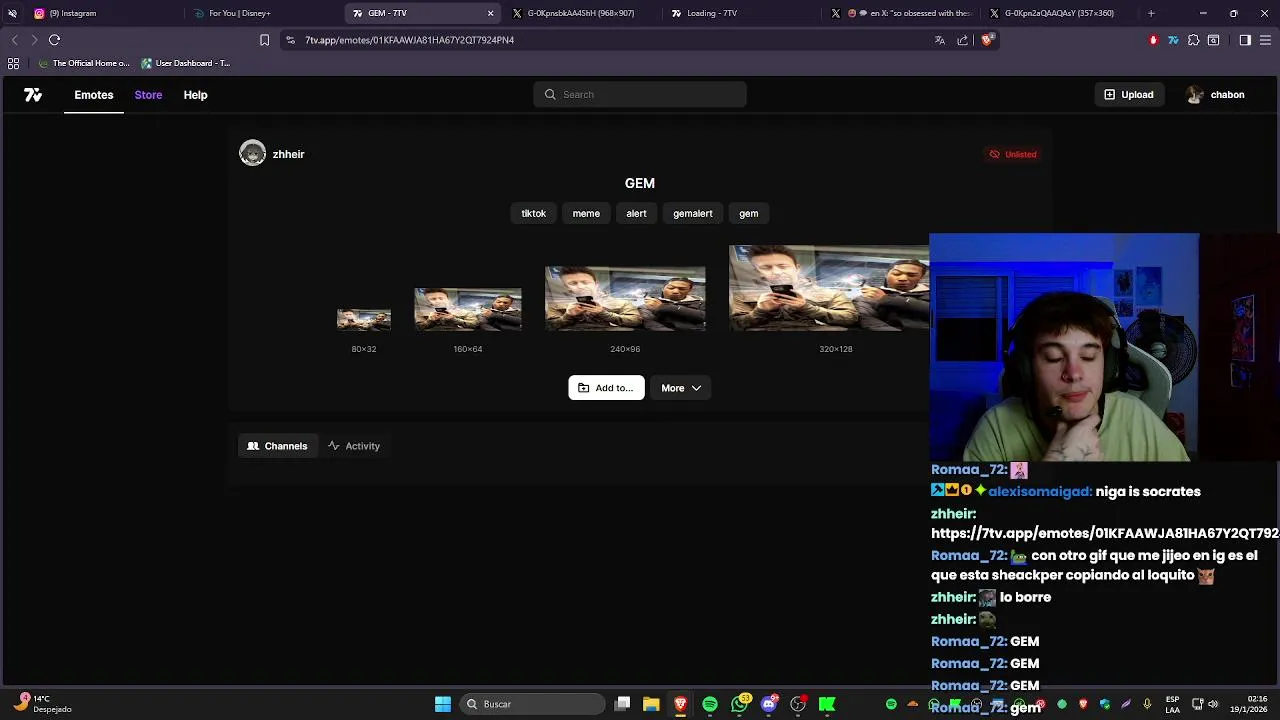This screenshot has height=720, width=1280.
Task: Click the address bar URL
Action: click(x=410, y=40)
